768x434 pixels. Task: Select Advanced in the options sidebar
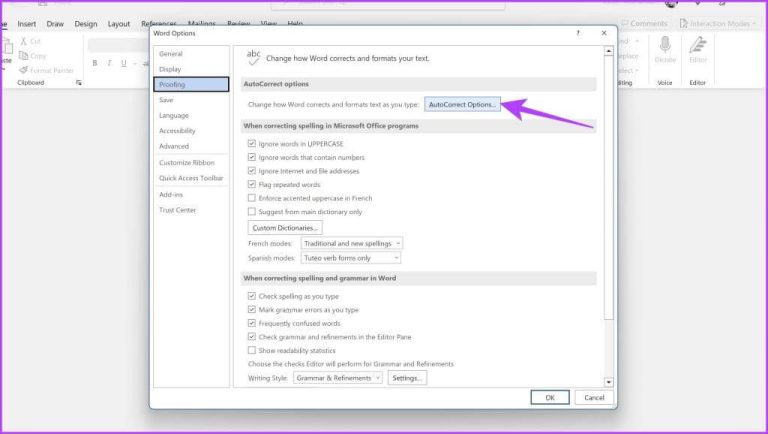pyautogui.click(x=174, y=146)
